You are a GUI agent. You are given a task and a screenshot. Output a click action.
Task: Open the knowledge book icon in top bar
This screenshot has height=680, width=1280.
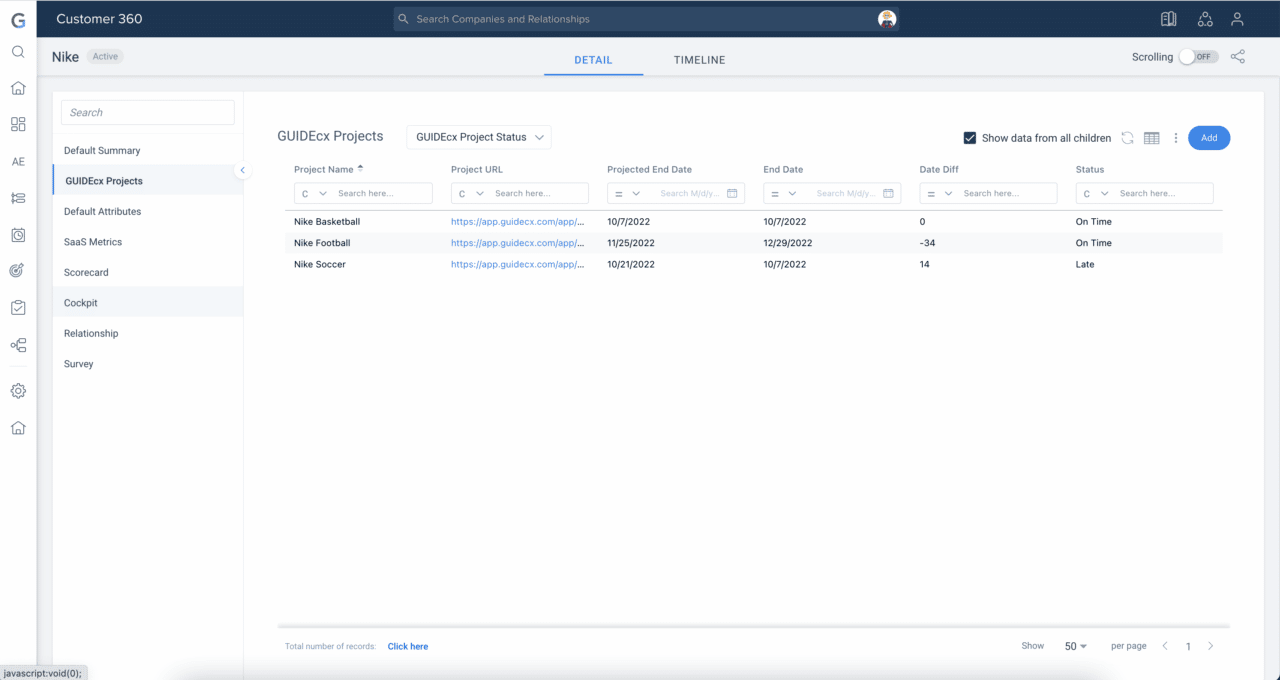coord(1167,18)
